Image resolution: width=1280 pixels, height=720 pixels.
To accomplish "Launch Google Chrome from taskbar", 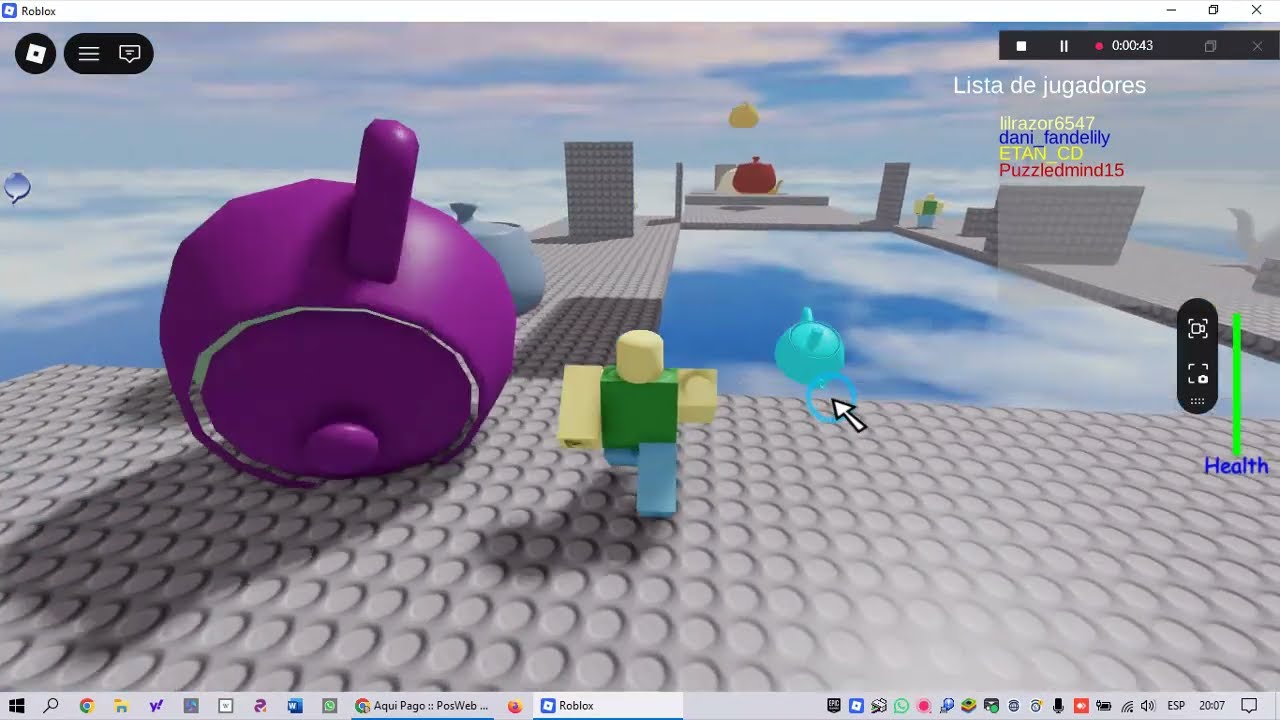I will pyautogui.click(x=87, y=706).
